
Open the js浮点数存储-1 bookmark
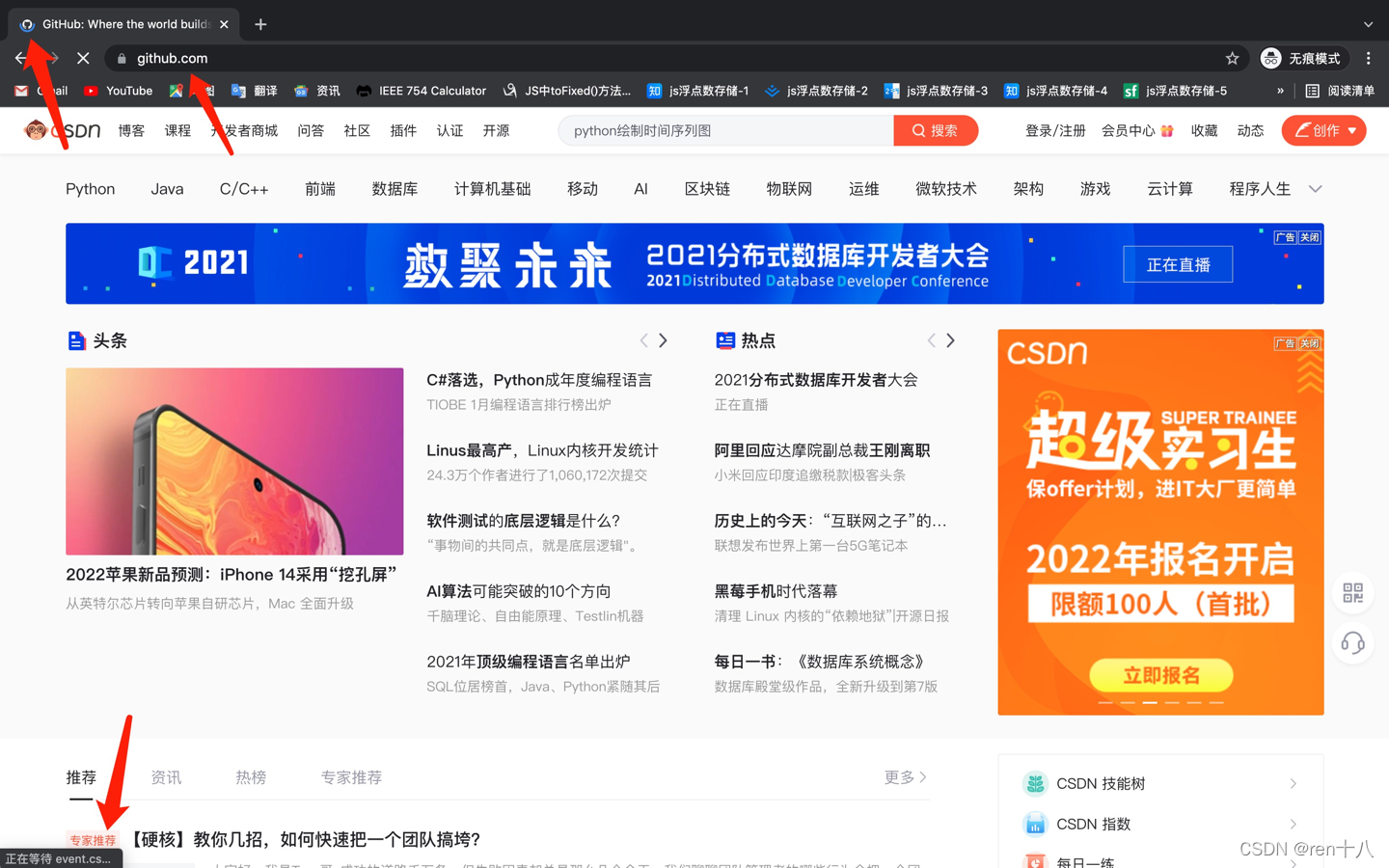click(x=697, y=91)
